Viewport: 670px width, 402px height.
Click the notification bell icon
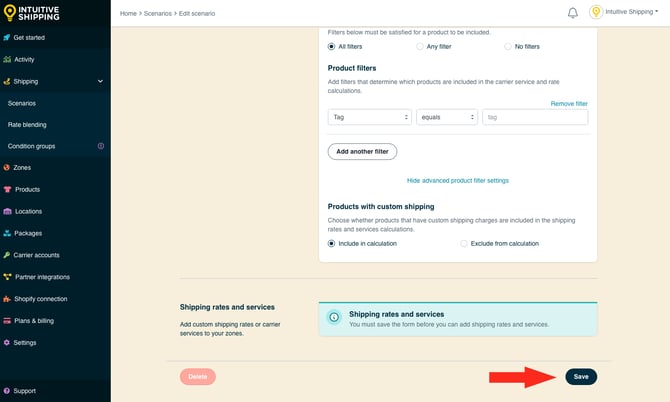[573, 12]
